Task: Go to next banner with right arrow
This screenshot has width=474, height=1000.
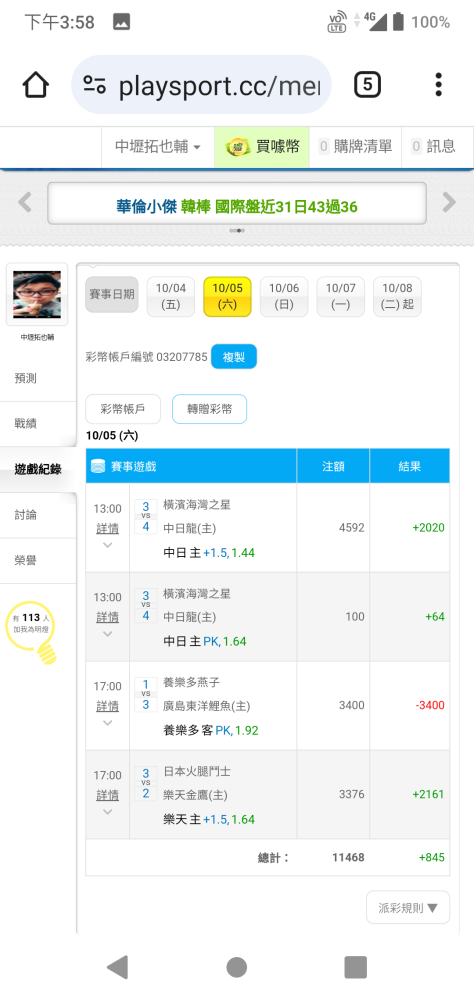Action: (450, 203)
